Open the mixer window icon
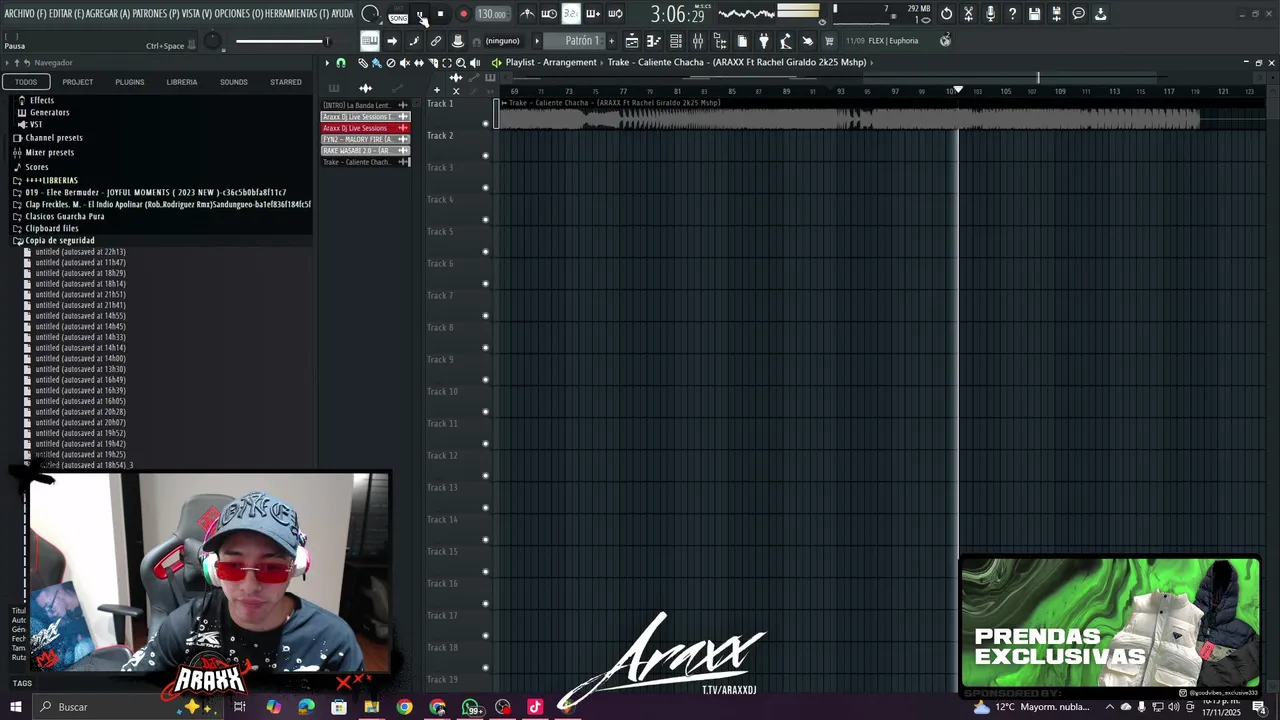Image resolution: width=1280 pixels, height=720 pixels. click(698, 41)
